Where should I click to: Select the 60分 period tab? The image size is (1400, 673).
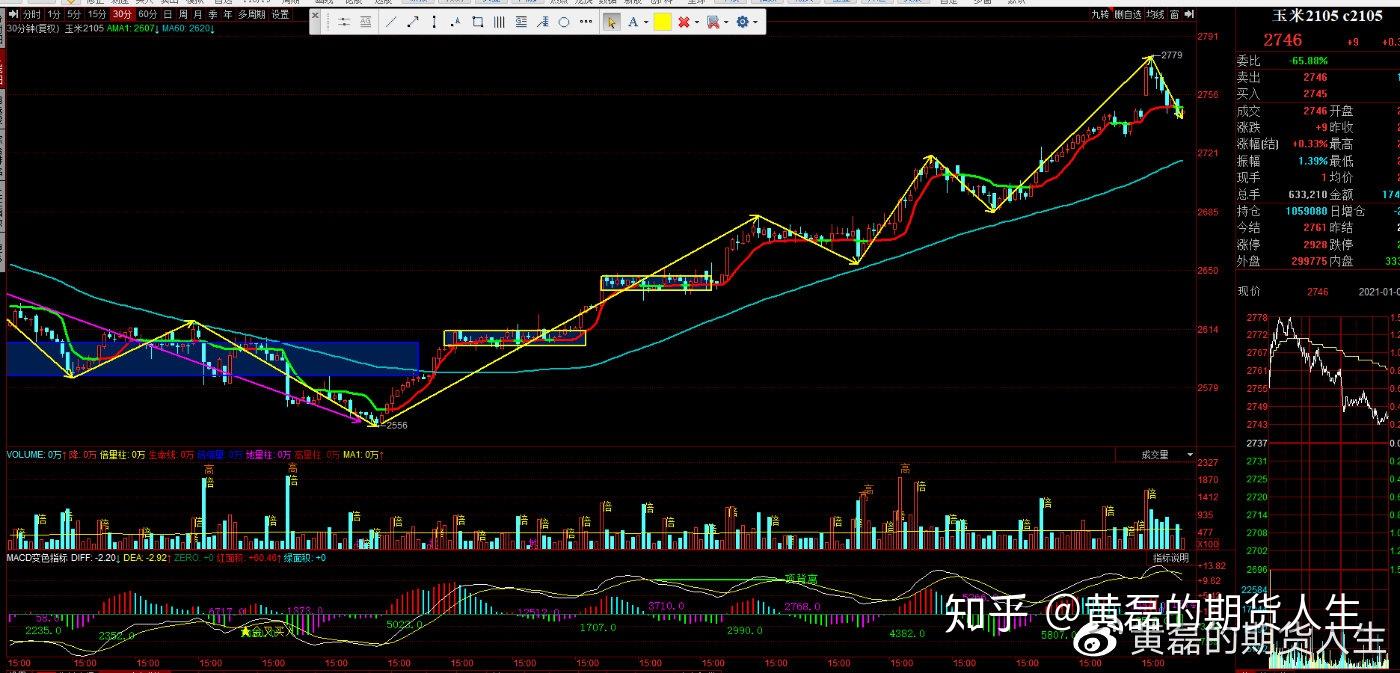pos(147,15)
